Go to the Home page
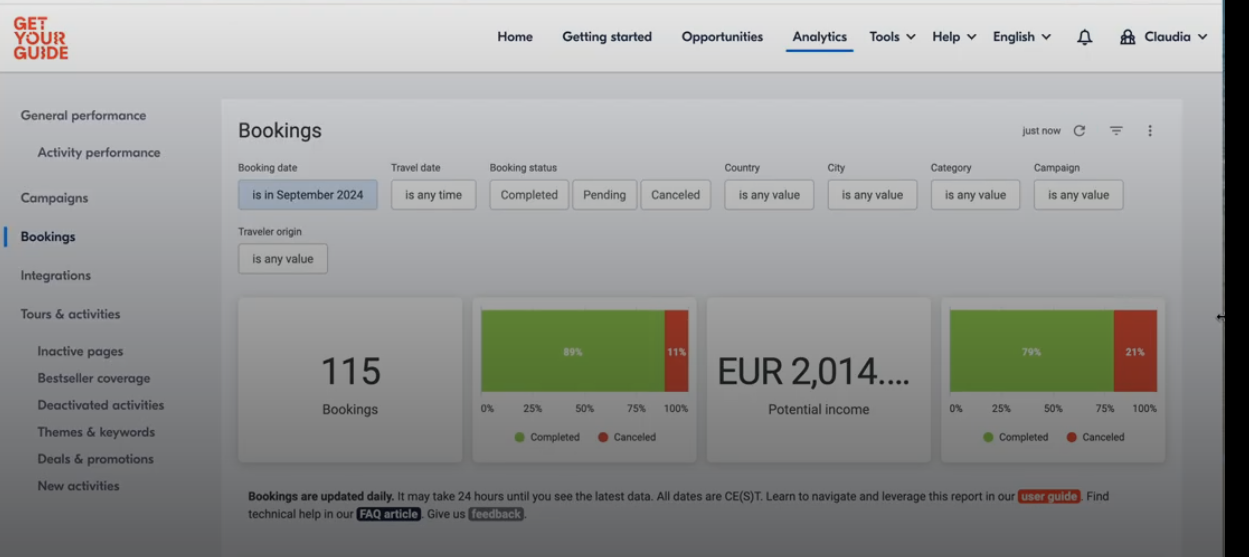1249x557 pixels. pyautogui.click(x=515, y=37)
